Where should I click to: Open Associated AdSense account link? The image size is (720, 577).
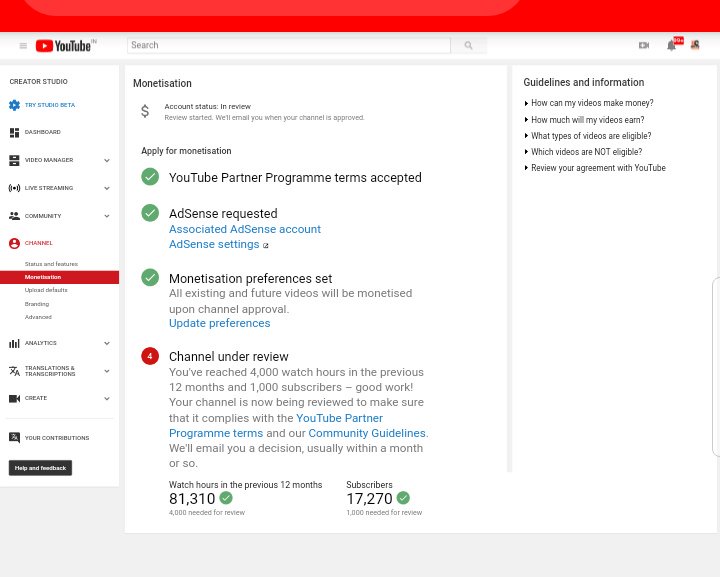coord(245,229)
